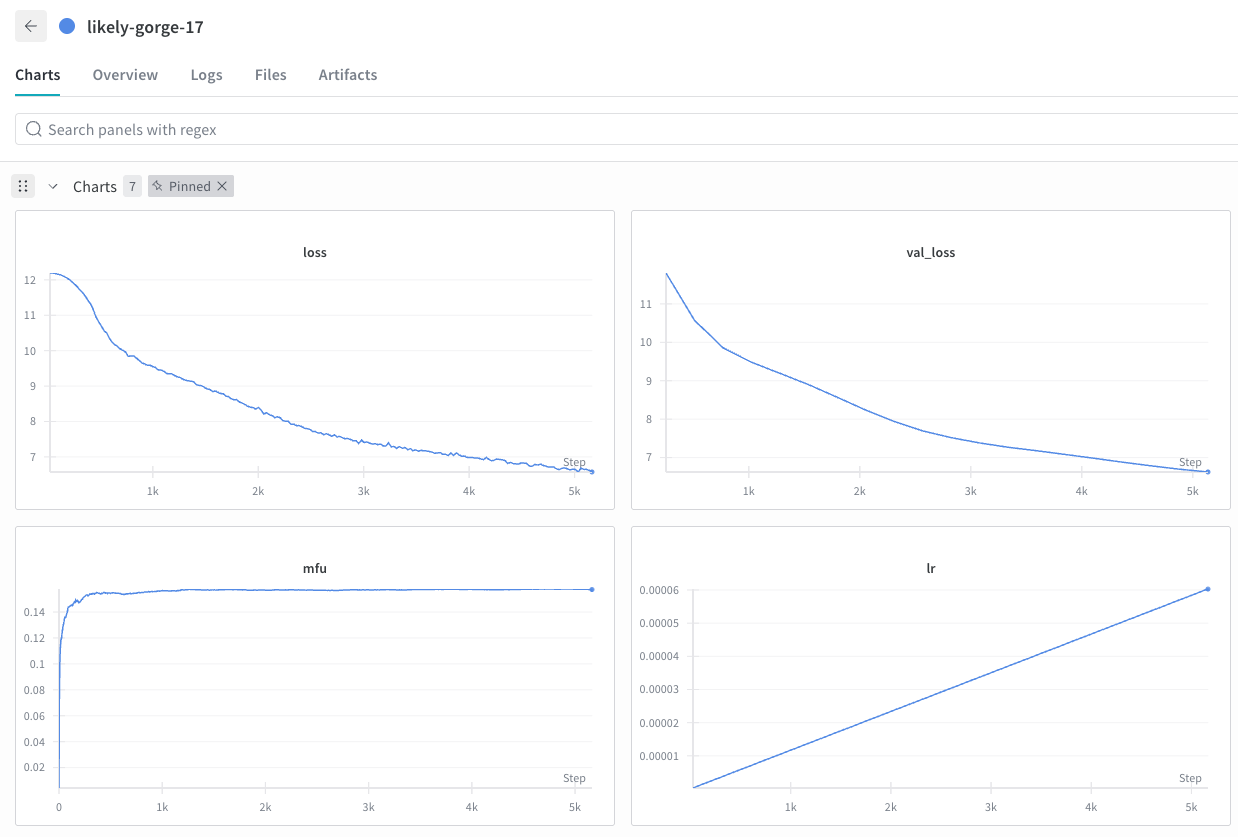The height and width of the screenshot is (837, 1238).
Task: Click the magnifier icon in search bar
Action: point(34,129)
